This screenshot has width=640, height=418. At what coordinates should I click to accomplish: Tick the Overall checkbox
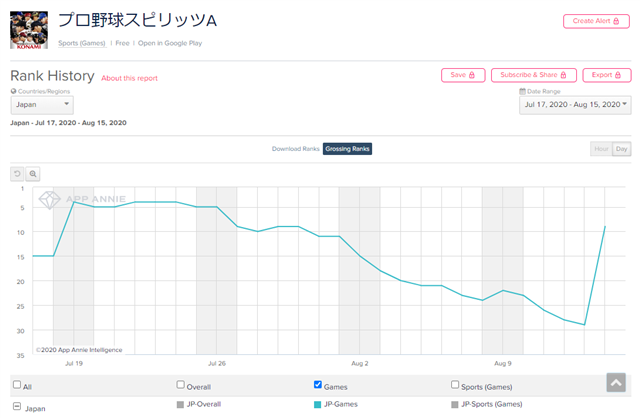(x=180, y=385)
